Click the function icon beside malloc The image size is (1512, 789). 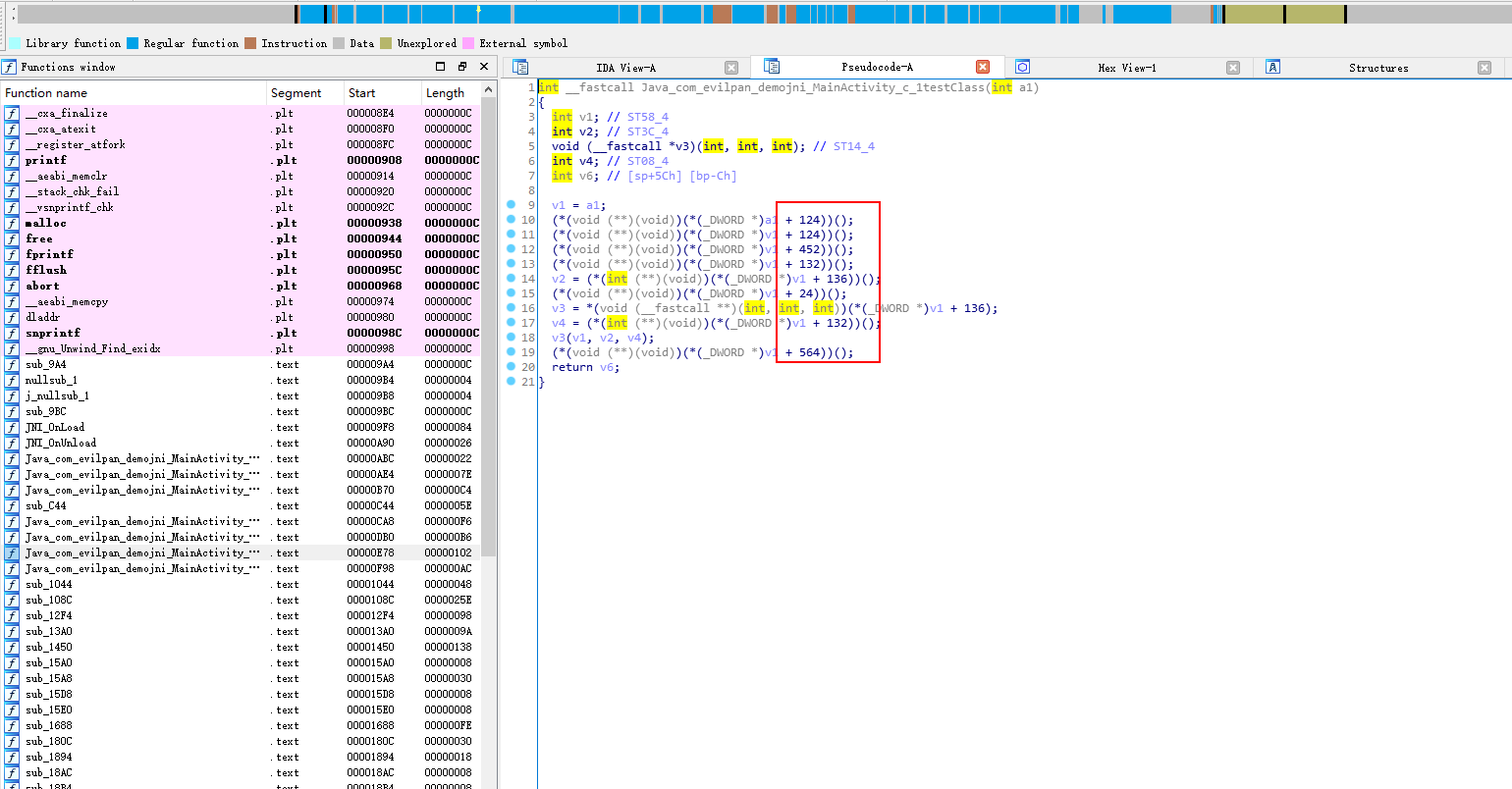tap(12, 223)
